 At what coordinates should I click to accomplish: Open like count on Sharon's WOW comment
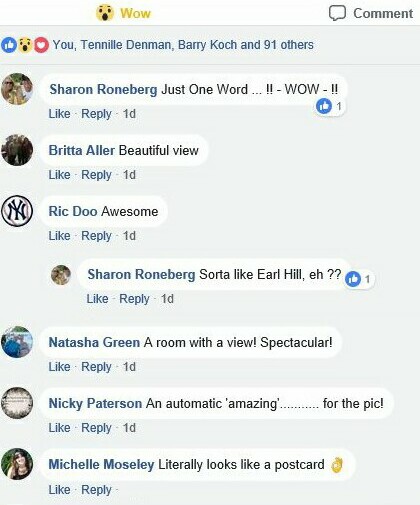click(329, 106)
